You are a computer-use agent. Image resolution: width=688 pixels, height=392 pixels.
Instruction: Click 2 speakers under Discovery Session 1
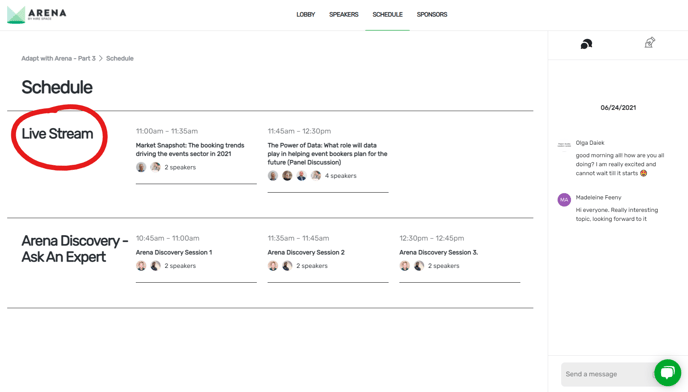tap(180, 266)
